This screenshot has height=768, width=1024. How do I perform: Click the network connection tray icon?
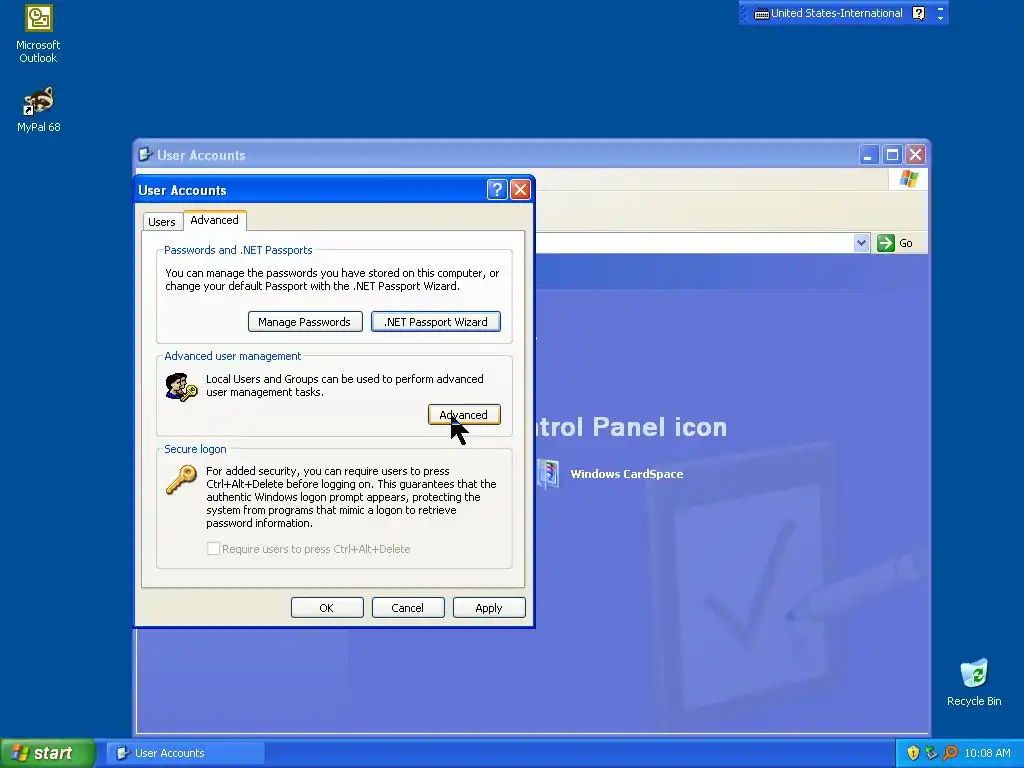point(931,753)
